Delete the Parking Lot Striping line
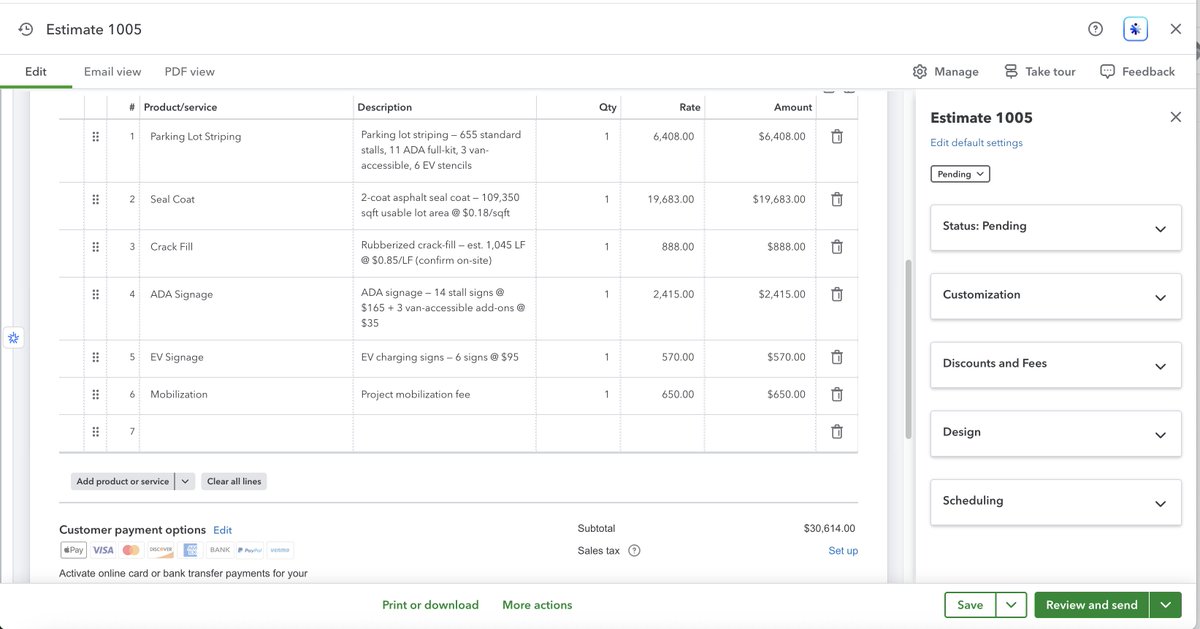 (x=837, y=136)
